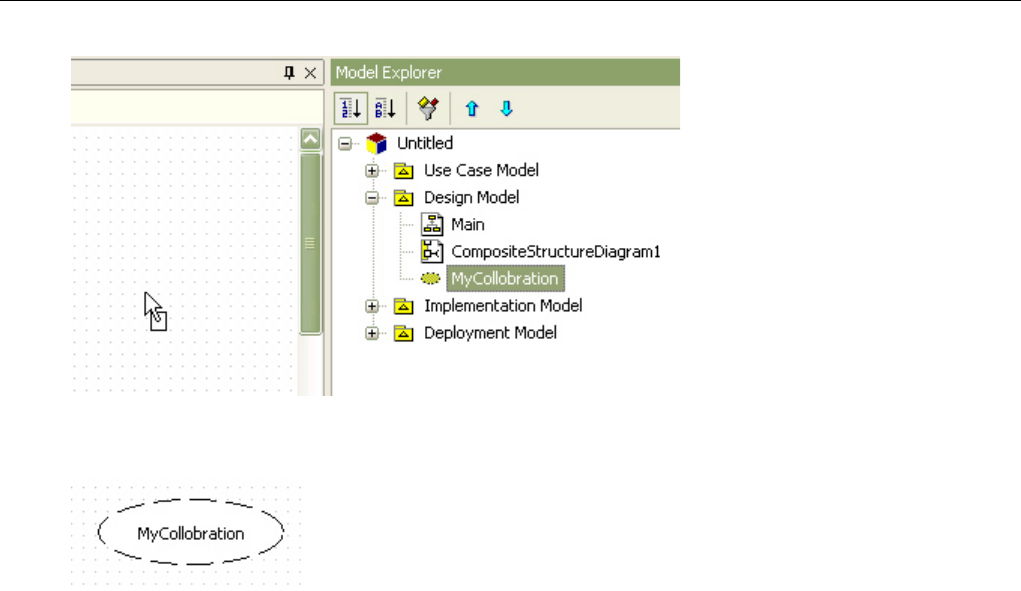This screenshot has height=591, width=1021.
Task: Select Design Model in the tree
Action: pos(471,198)
